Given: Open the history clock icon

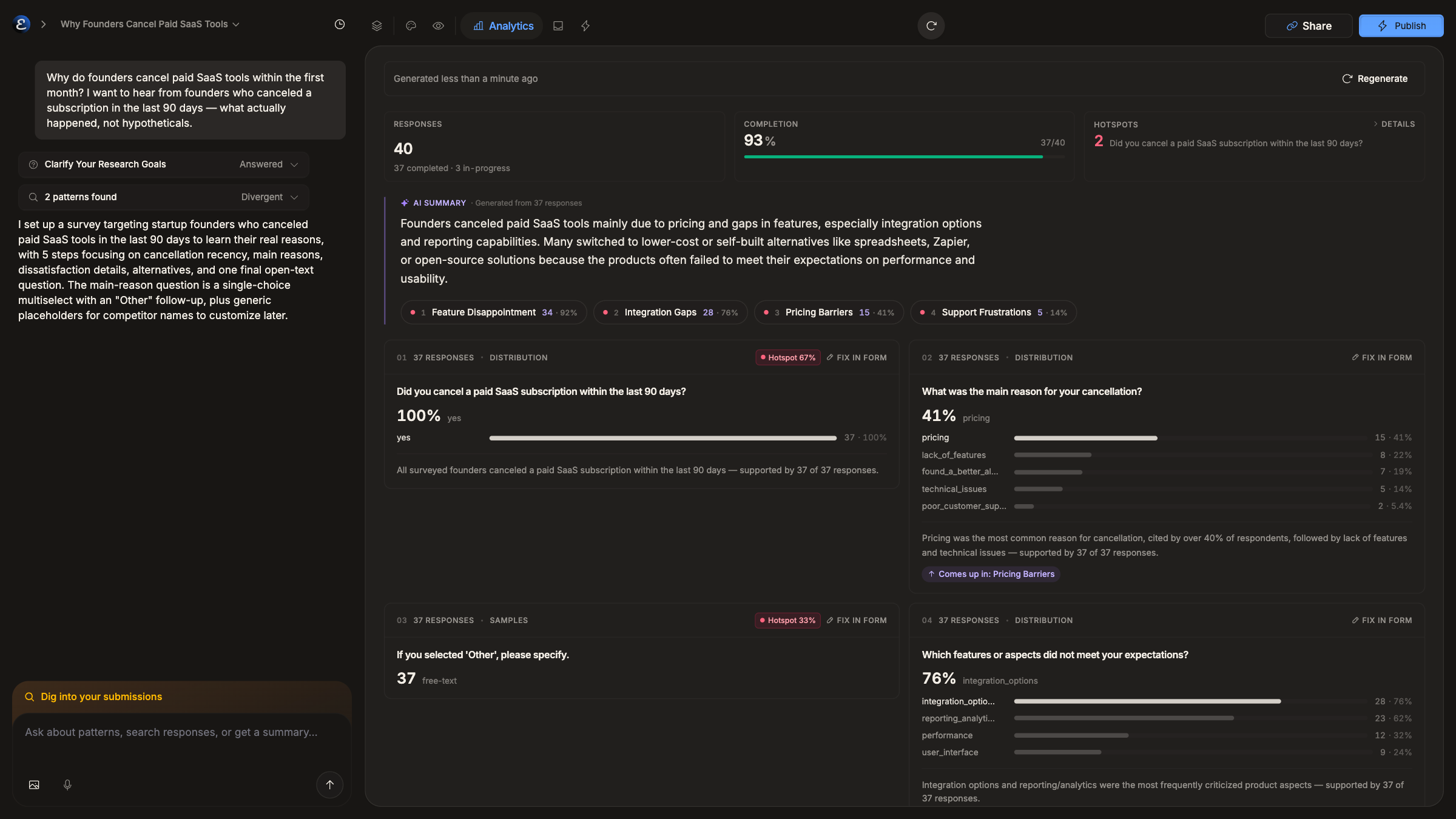Looking at the screenshot, I should (x=340, y=24).
